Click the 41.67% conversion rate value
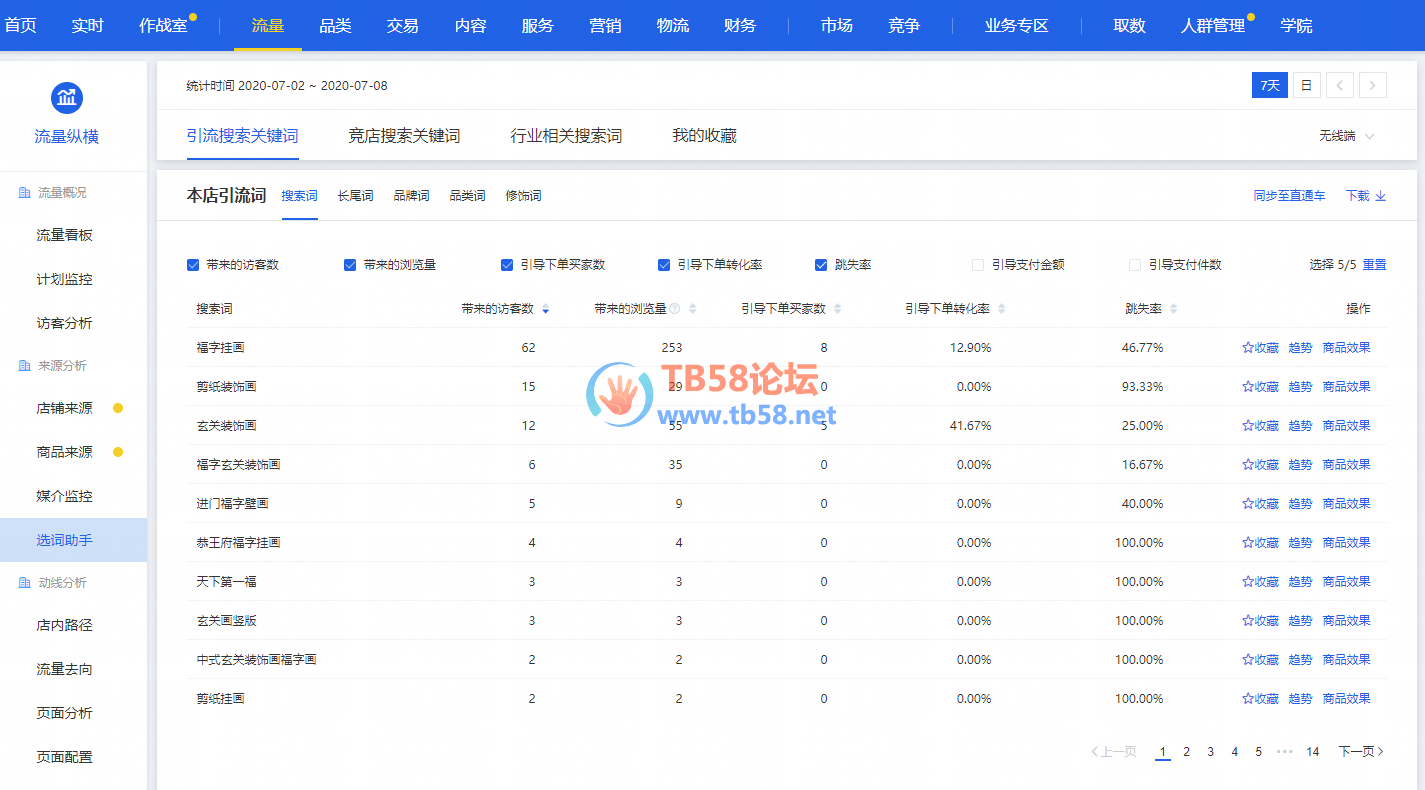Viewport: 1425px width, 790px height. (970, 426)
